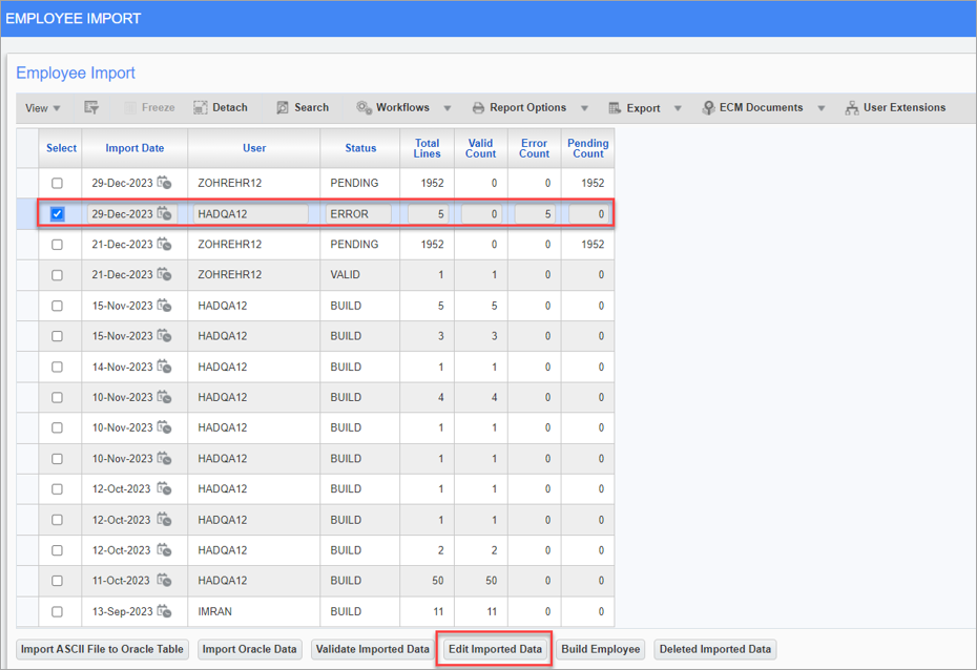Click the Select column header

point(61,148)
